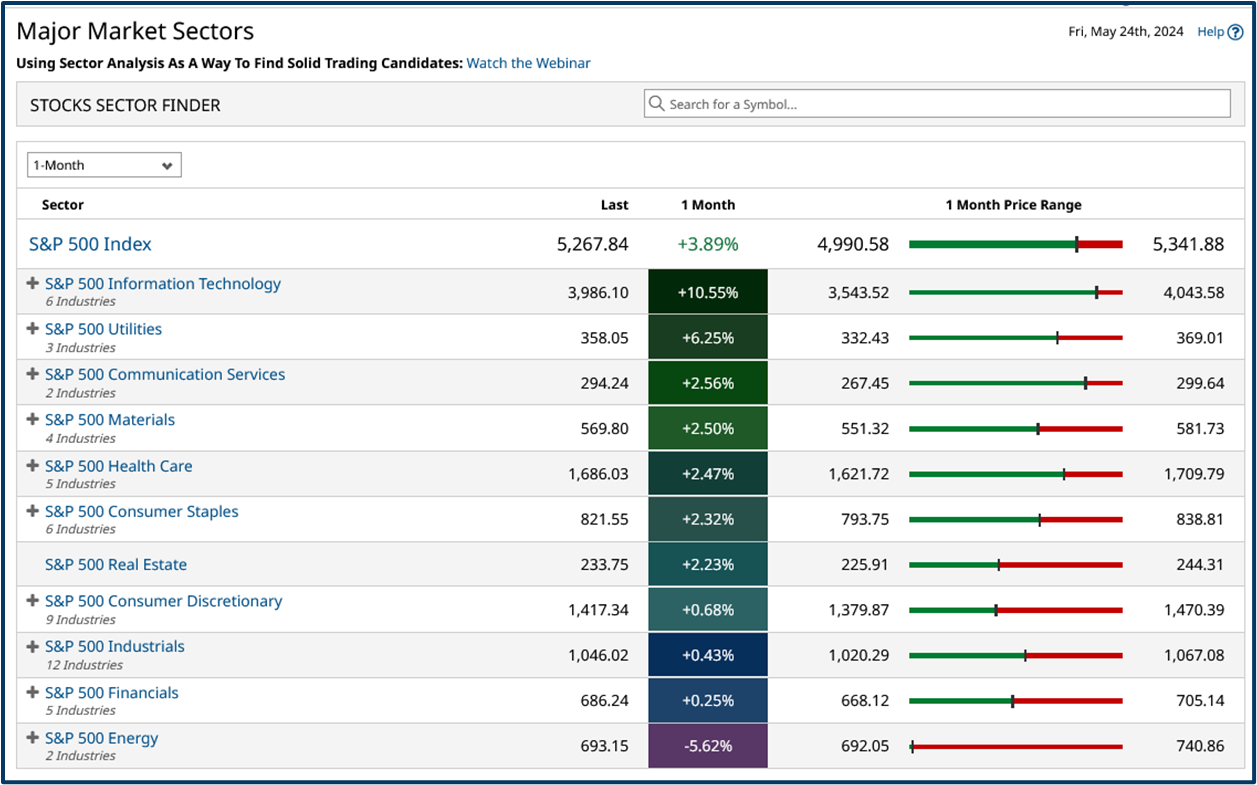Expand S&P 500 Information Technology industries
The image size is (1257, 785).
pos(31,283)
